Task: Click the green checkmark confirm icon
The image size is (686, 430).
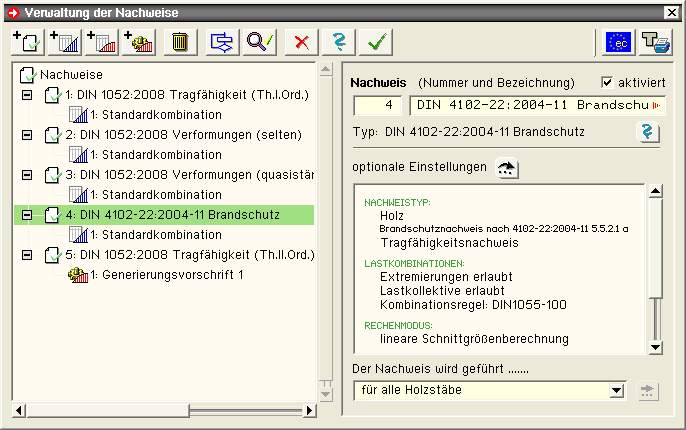Action: pyautogui.click(x=376, y=42)
